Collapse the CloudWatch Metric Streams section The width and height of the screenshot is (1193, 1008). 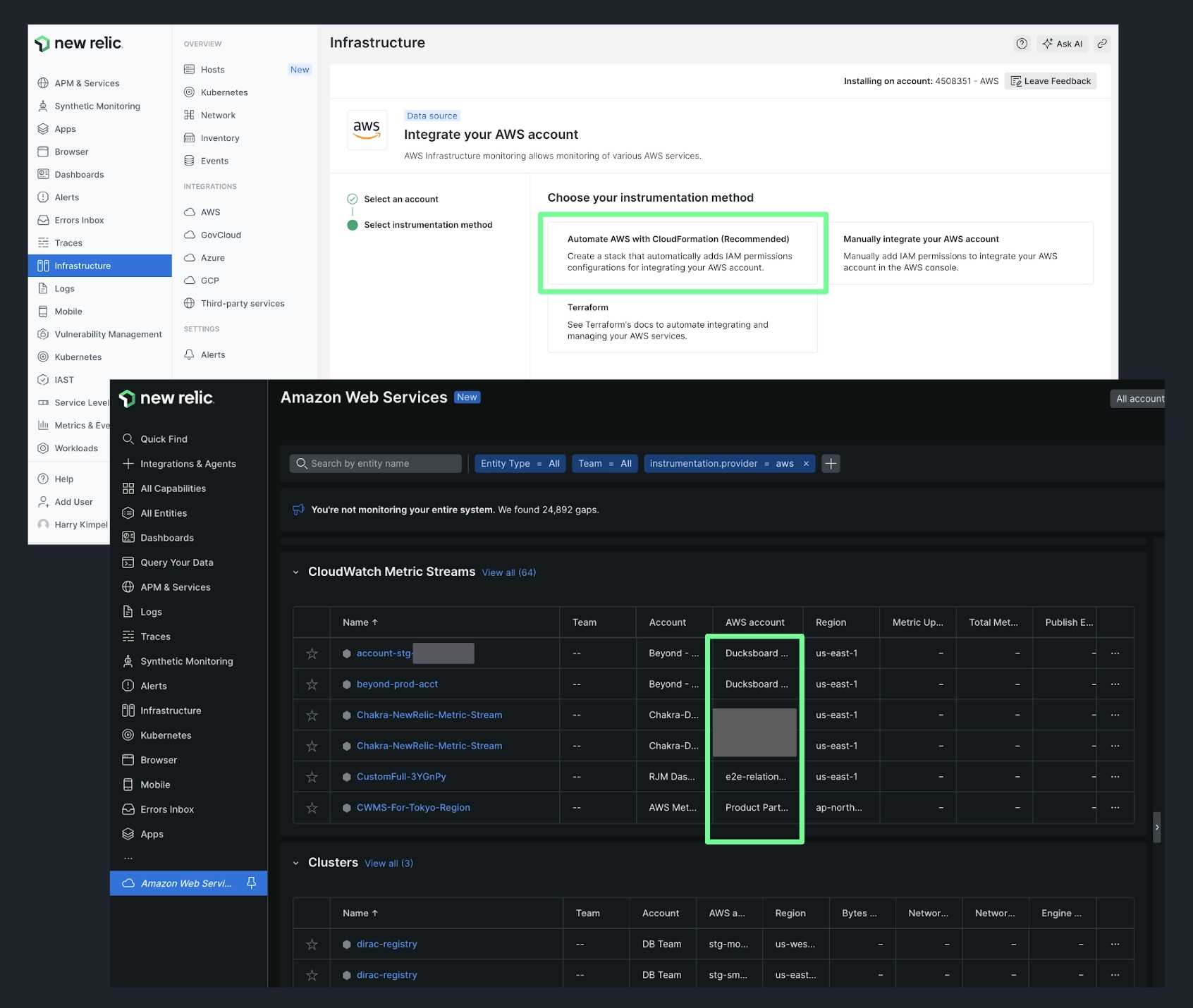pyautogui.click(x=296, y=572)
